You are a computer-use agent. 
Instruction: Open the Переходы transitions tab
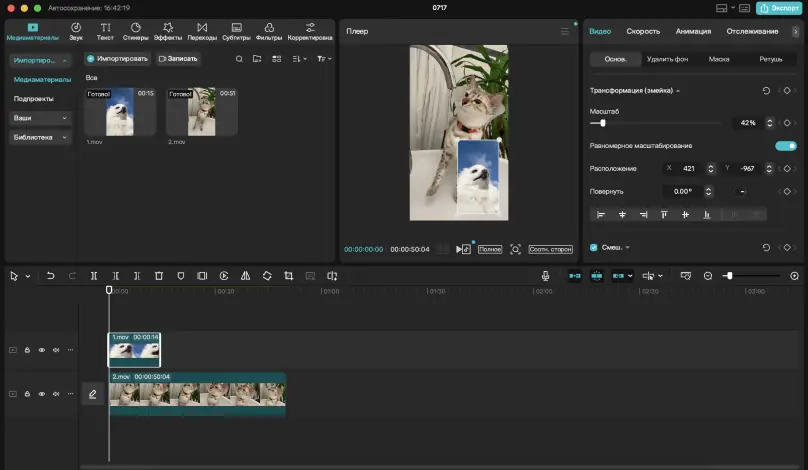pos(202,31)
